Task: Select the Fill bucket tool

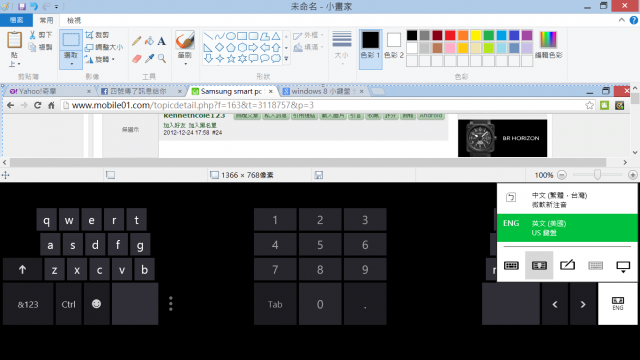Action: pyautogui.click(x=149, y=41)
